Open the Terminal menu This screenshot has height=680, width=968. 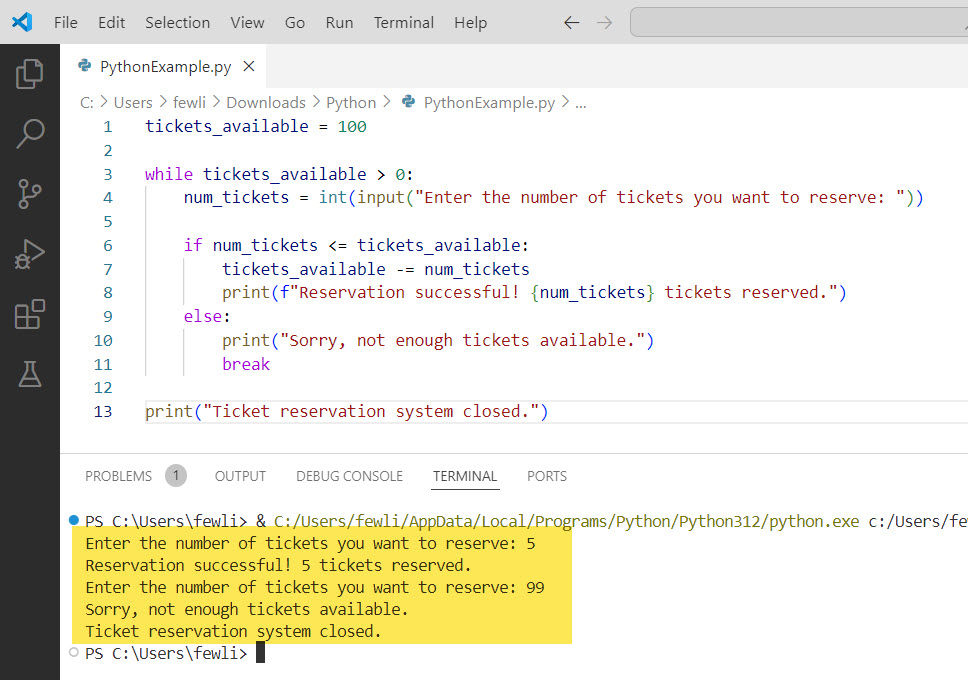(404, 22)
